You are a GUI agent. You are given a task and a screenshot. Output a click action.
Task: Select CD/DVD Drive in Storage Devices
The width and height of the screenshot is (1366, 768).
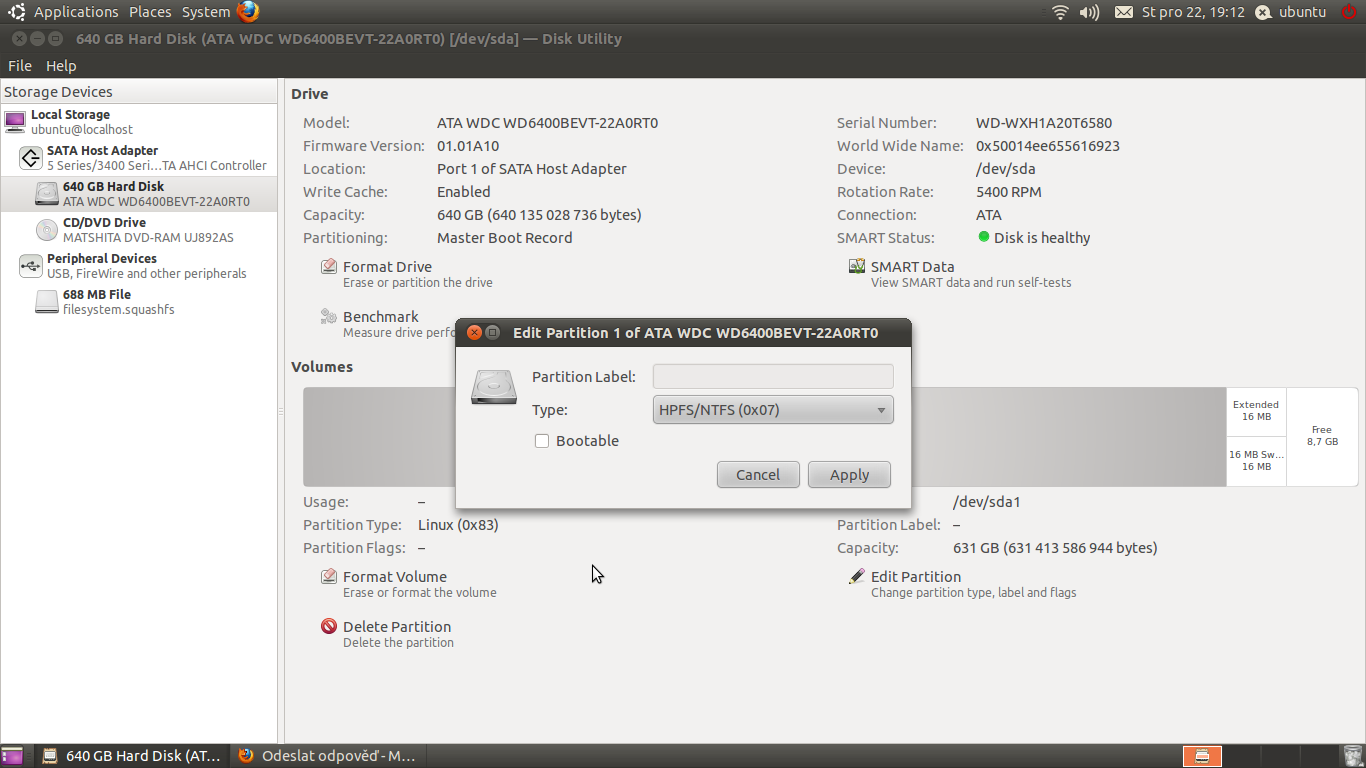coord(104,230)
